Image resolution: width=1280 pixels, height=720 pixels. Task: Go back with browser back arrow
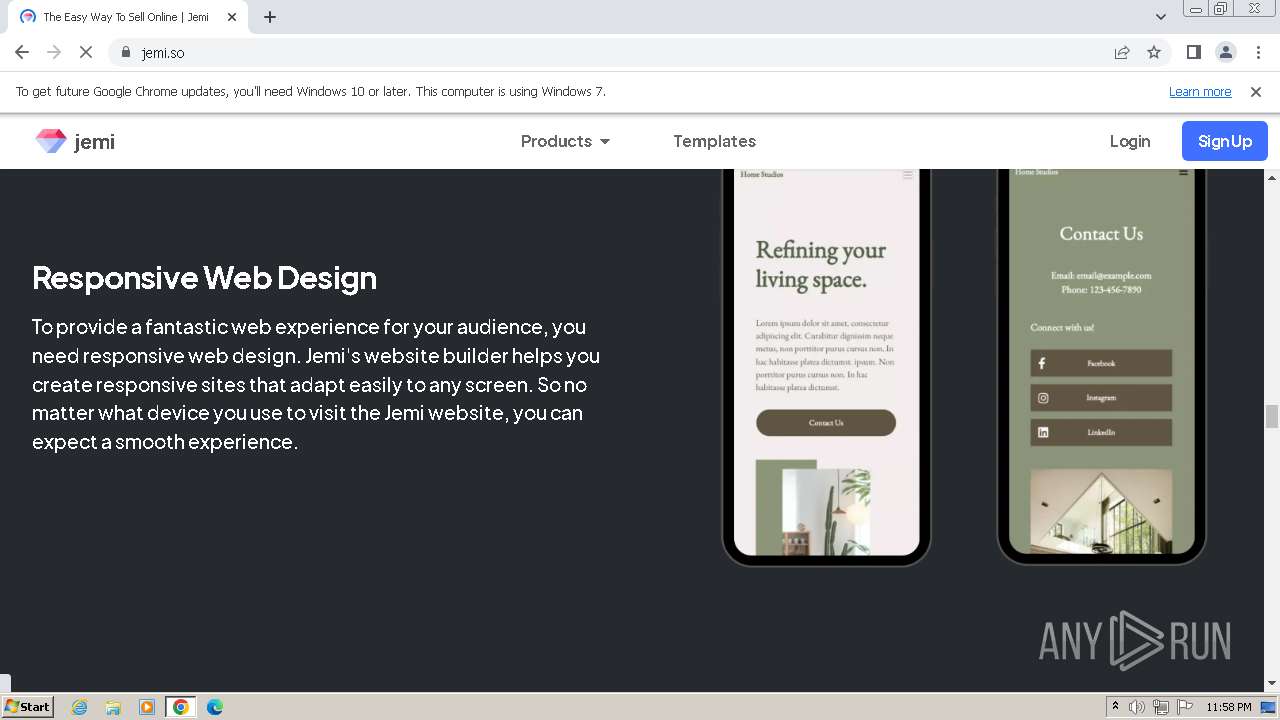point(22,52)
